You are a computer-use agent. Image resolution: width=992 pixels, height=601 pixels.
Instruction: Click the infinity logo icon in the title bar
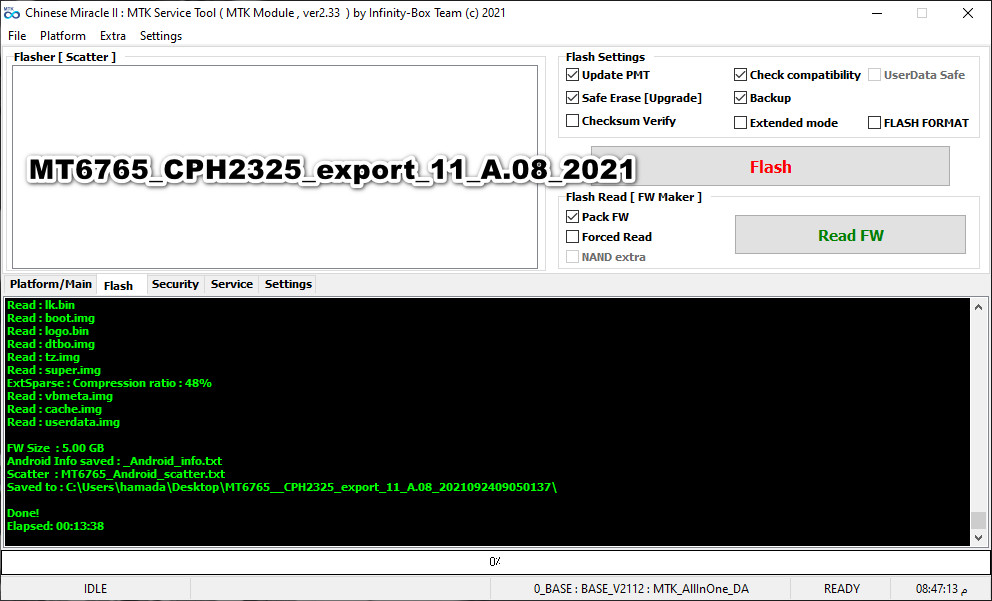click(12, 12)
